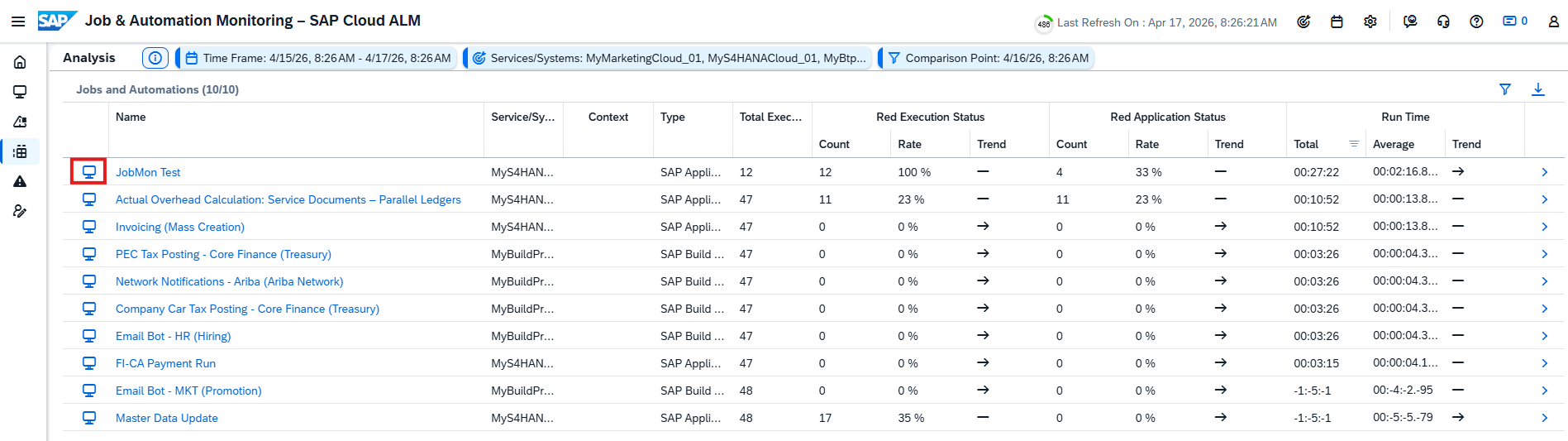1568x441 pixels.
Task: Go to Home in the sidebar
Action: pyautogui.click(x=20, y=62)
